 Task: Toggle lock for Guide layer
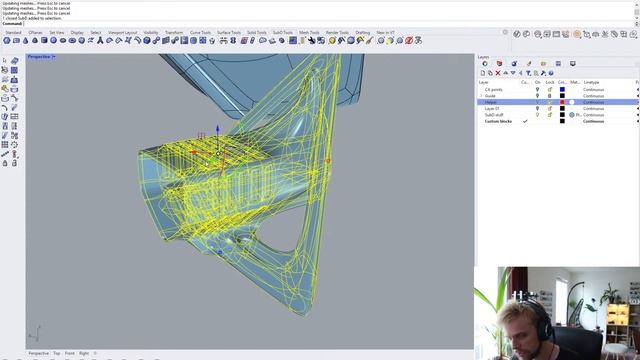[x=550, y=96]
